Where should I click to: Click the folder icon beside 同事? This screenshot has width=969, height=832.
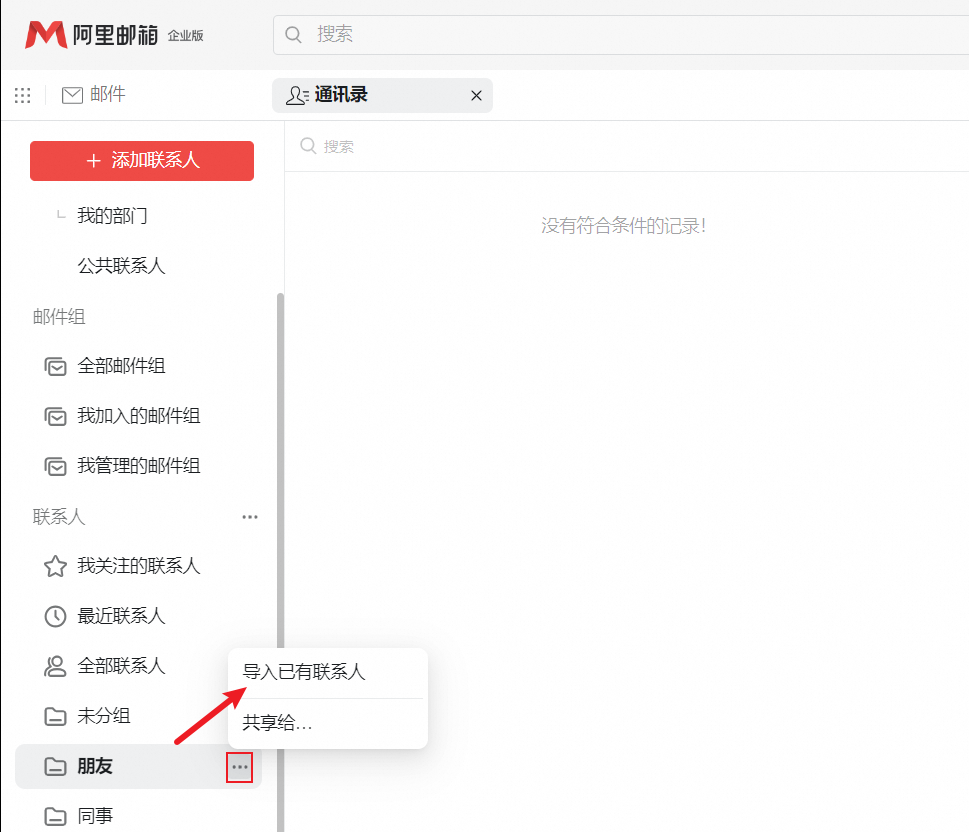tap(55, 815)
